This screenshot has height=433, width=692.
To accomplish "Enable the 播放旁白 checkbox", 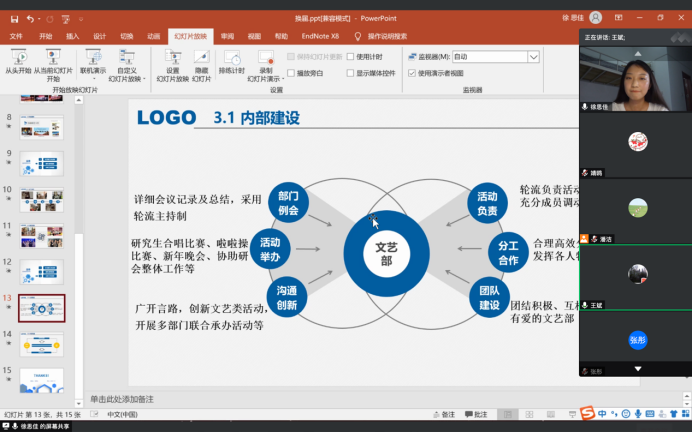I will [x=291, y=73].
